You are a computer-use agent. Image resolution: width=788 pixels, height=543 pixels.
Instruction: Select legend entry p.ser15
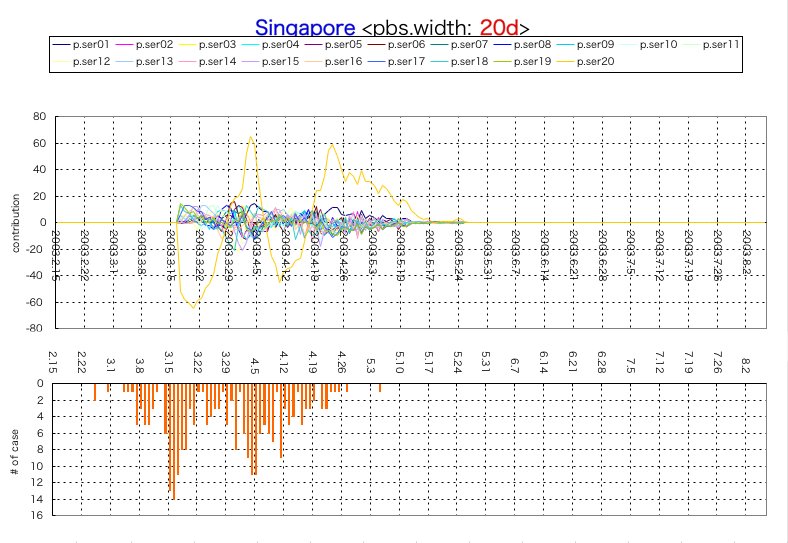click(x=270, y=61)
